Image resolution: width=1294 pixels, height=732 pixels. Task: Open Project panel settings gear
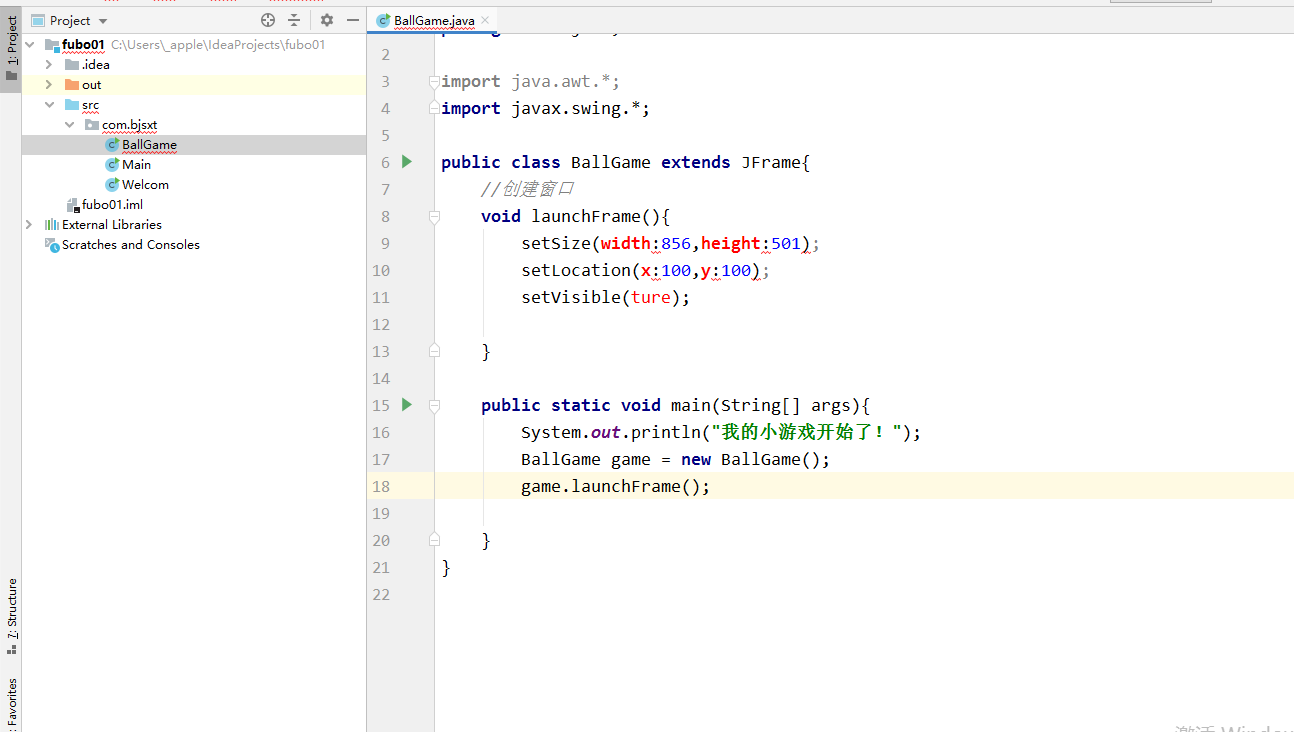[327, 20]
